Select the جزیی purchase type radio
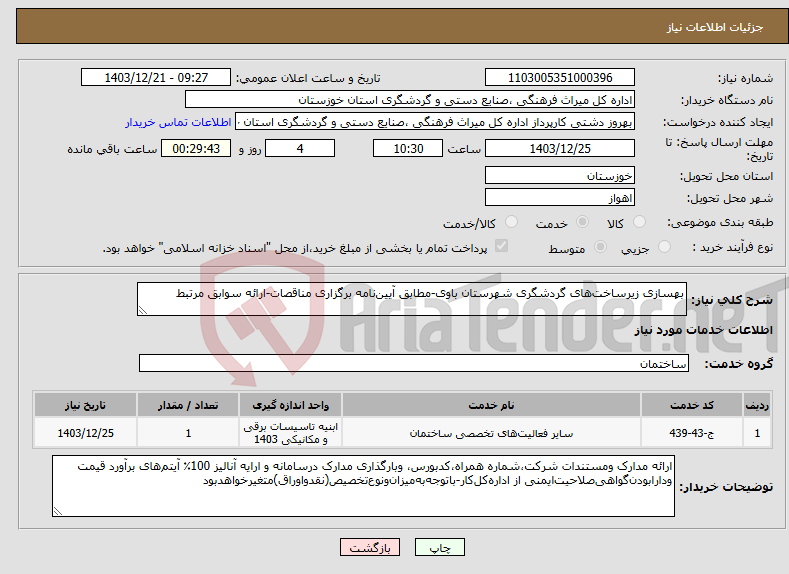The height and width of the screenshot is (574, 789). click(x=664, y=247)
